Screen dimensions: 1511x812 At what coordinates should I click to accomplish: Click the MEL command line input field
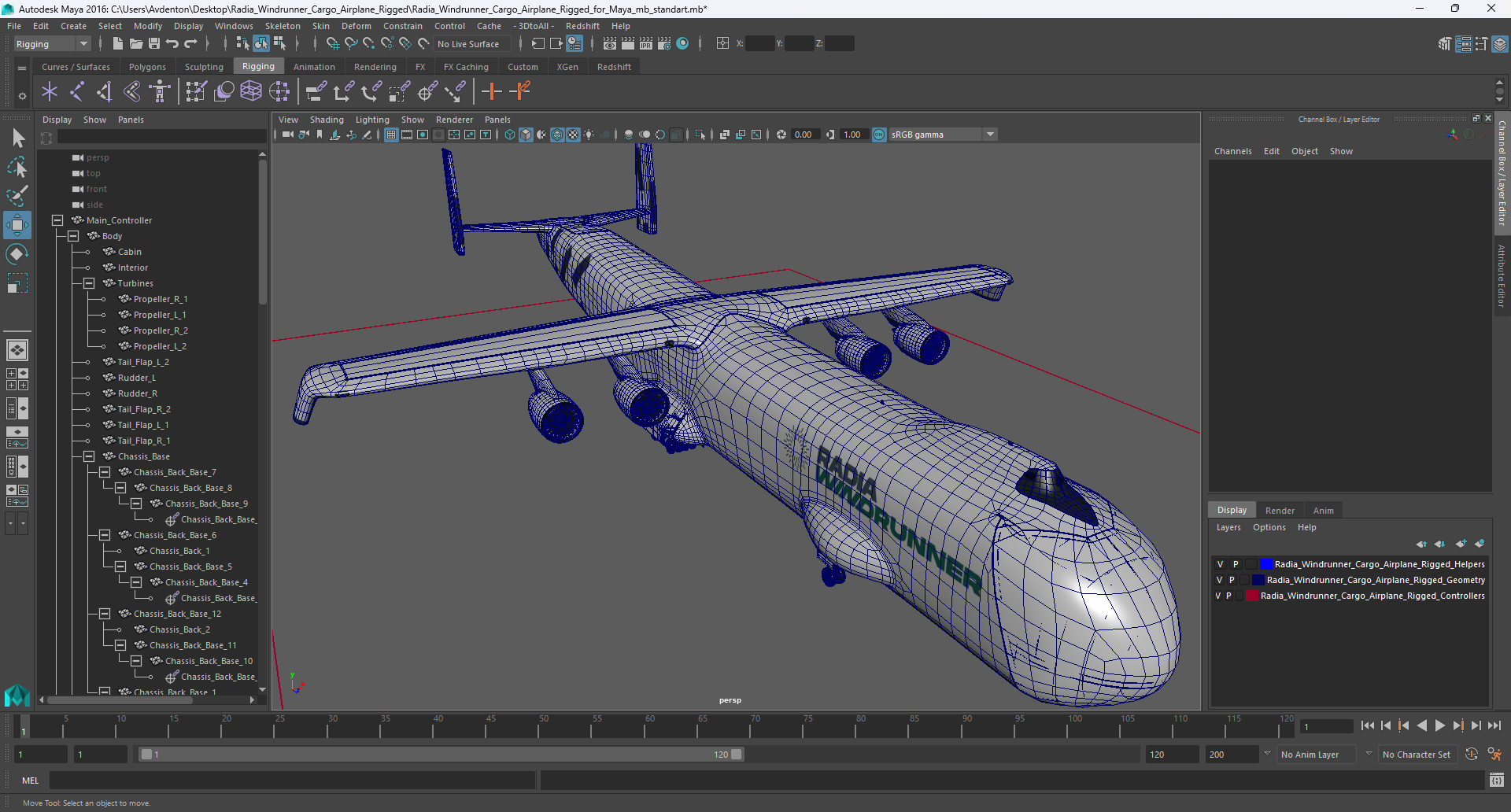click(x=292, y=781)
